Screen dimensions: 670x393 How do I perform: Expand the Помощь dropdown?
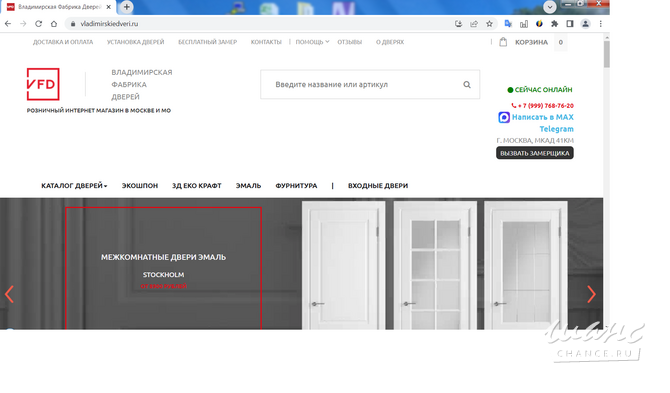tap(312, 42)
